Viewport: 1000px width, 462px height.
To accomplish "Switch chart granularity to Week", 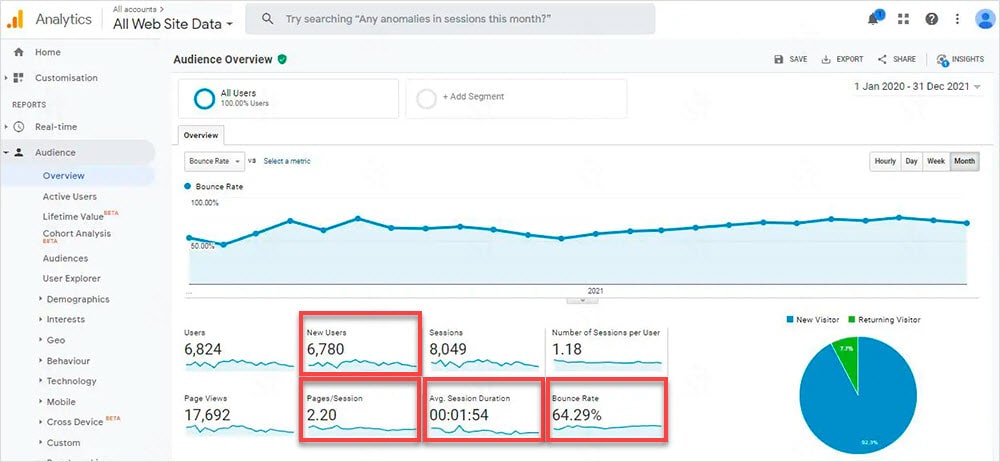I will pos(936,161).
